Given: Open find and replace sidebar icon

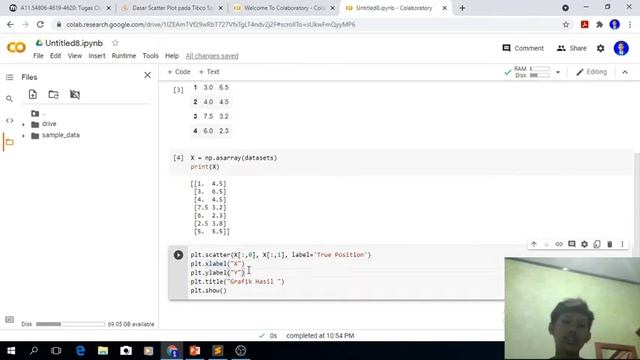Looking at the screenshot, I should [x=9, y=99].
